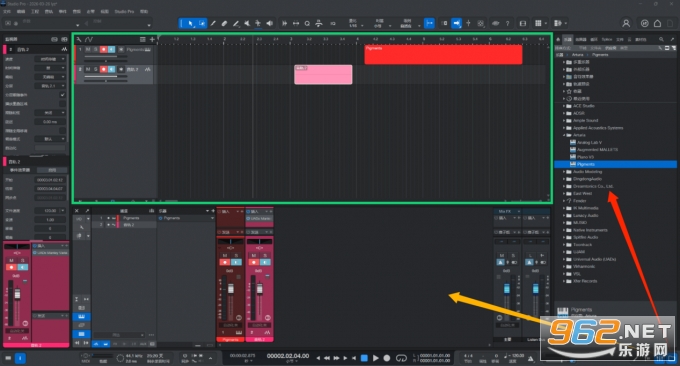The image size is (680, 366).
Task: Open the Splice tab in browser
Action: click(607, 39)
